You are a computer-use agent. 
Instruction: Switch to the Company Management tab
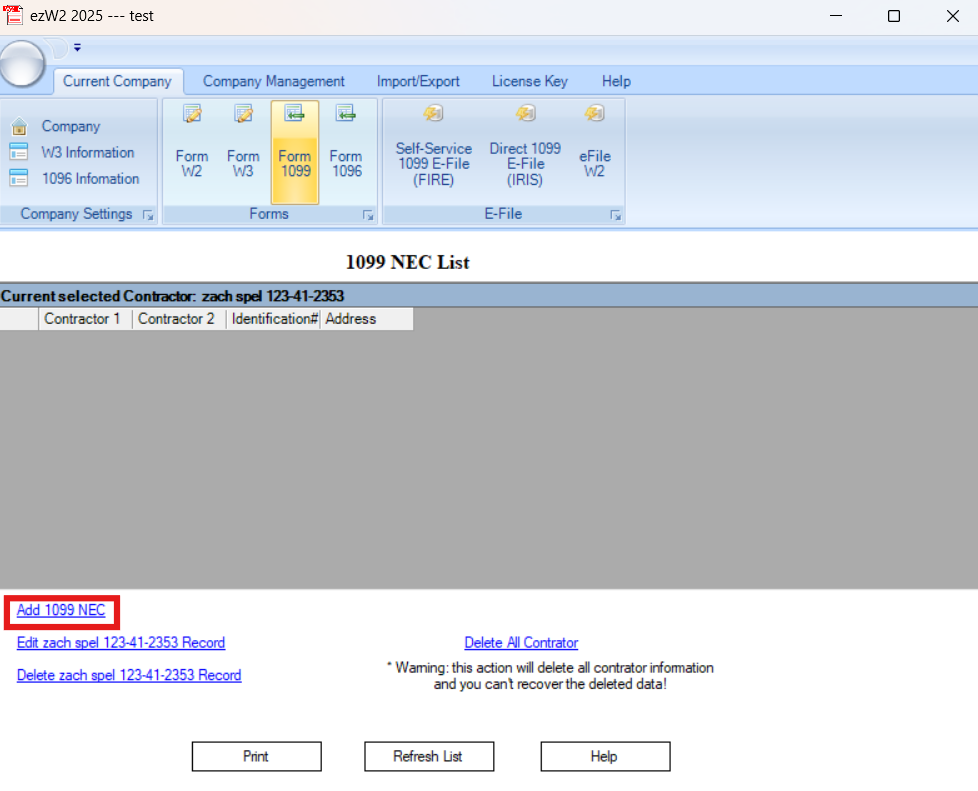[x=273, y=82]
